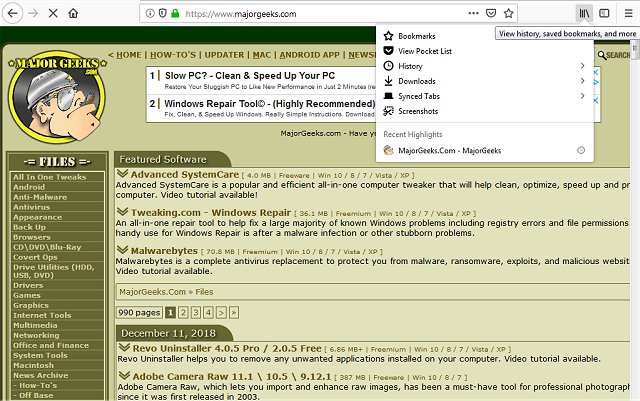Open Adobe Camera Raw 11.1 link
This screenshot has height=401, width=640.
pos(232,376)
